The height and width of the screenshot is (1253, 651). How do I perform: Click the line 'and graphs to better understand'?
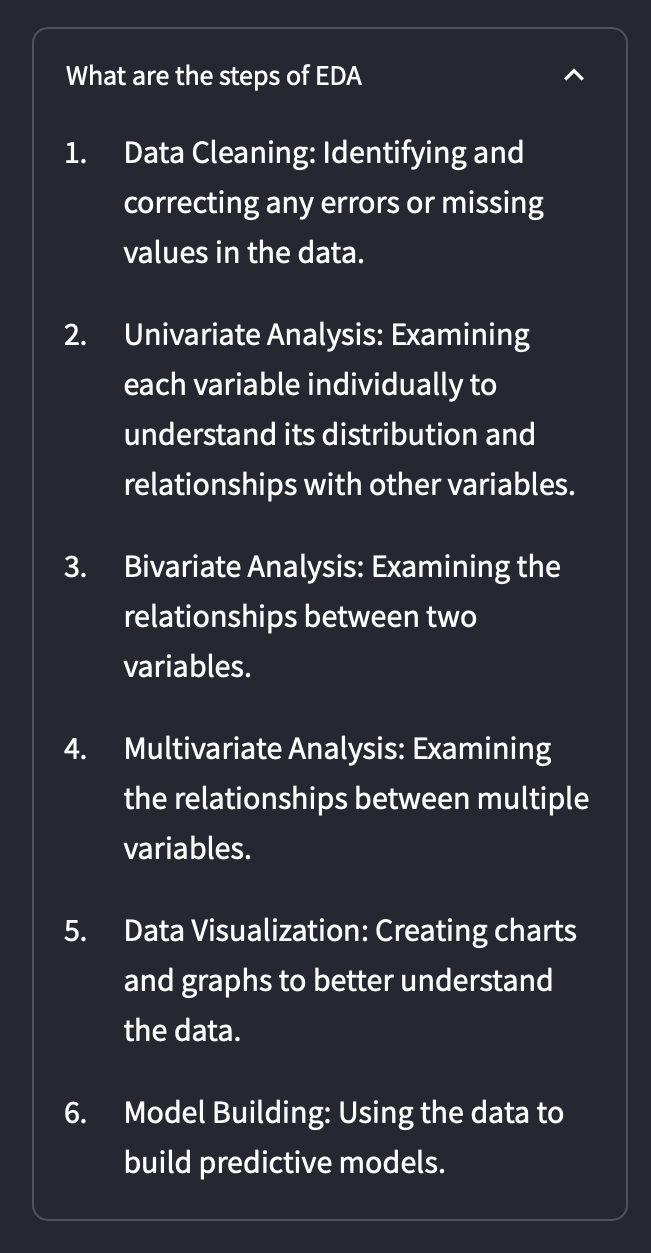[x=338, y=981]
